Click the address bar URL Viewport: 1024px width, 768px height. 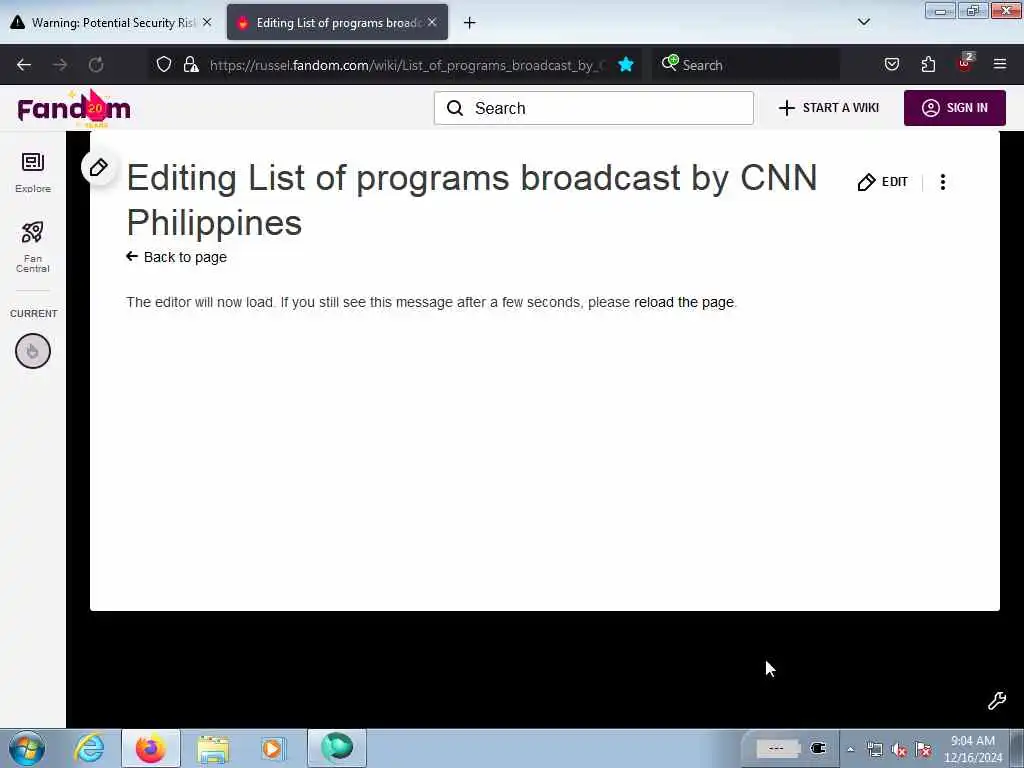408,65
